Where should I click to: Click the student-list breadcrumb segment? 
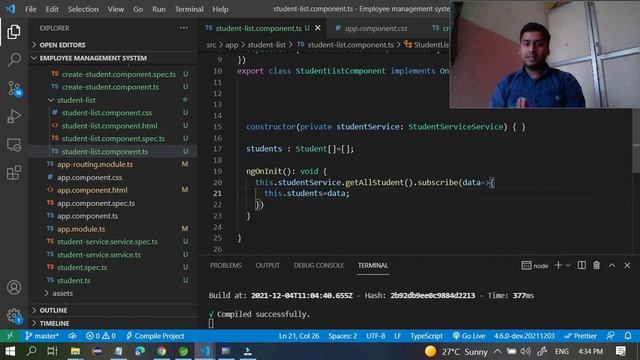coord(267,45)
